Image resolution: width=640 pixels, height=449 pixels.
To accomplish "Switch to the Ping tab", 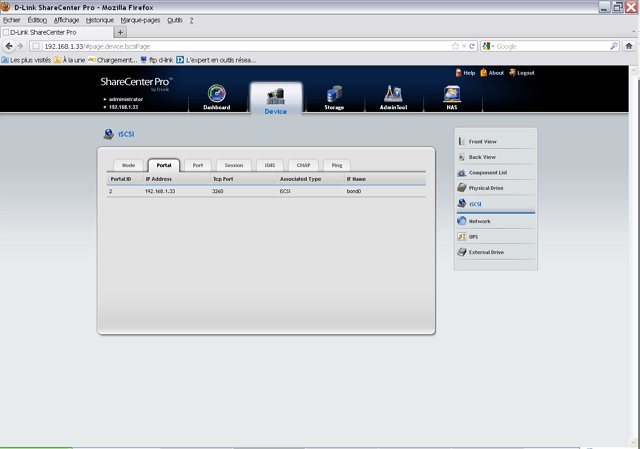I will [x=337, y=165].
